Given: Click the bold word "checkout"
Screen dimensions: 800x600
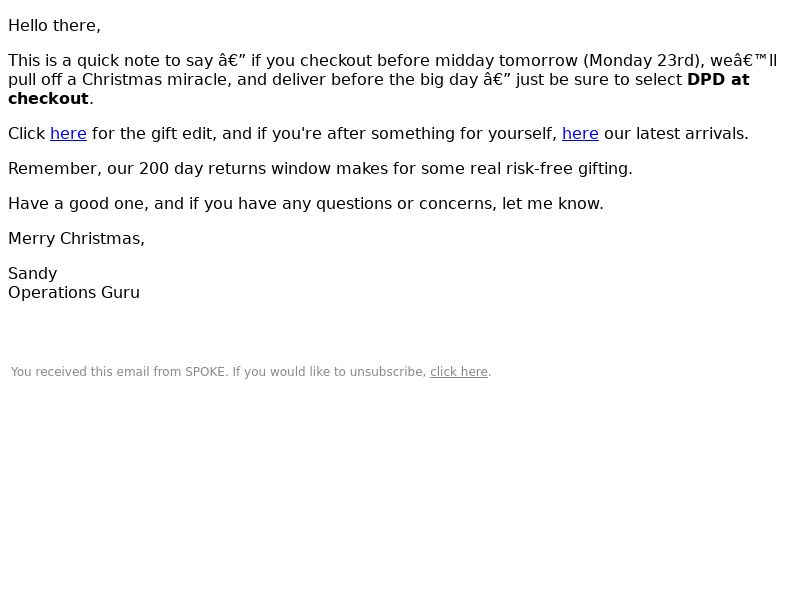Looking at the screenshot, I should 48,98.
